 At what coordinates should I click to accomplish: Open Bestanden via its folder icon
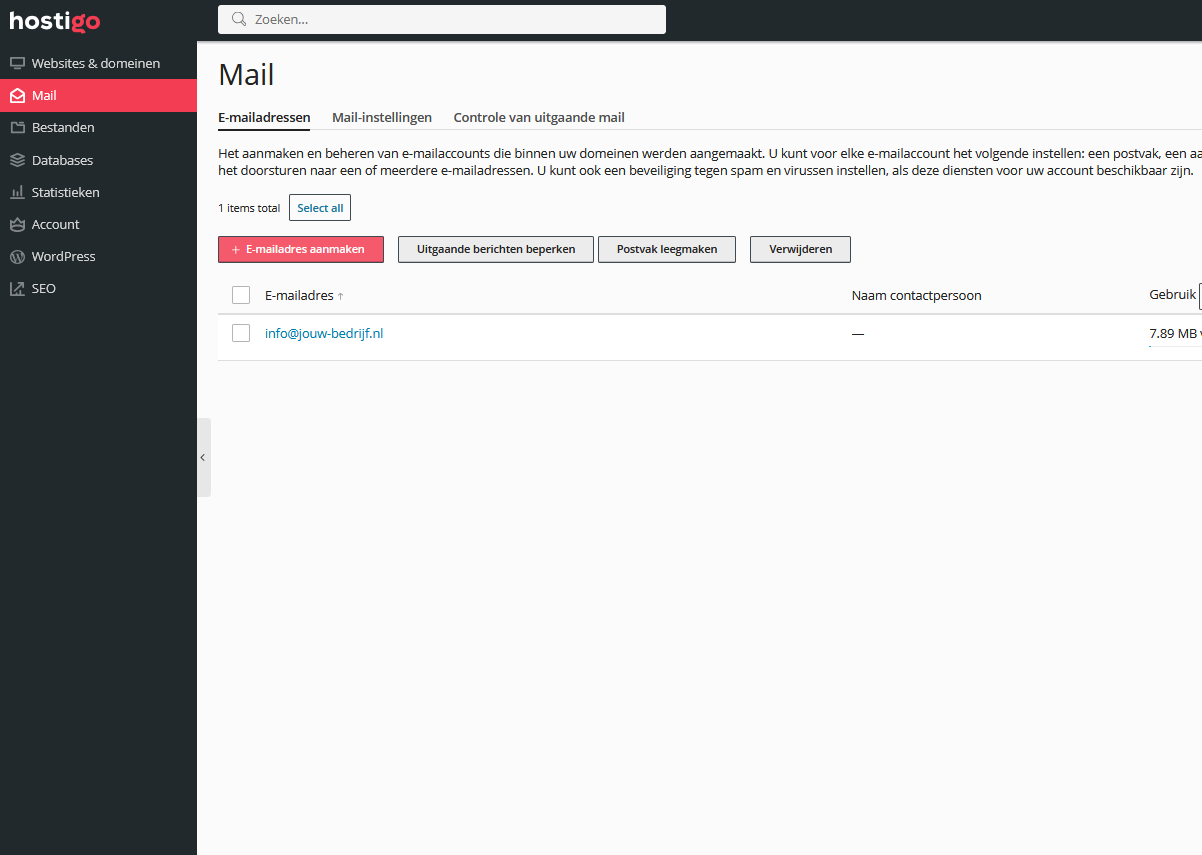(x=17, y=128)
